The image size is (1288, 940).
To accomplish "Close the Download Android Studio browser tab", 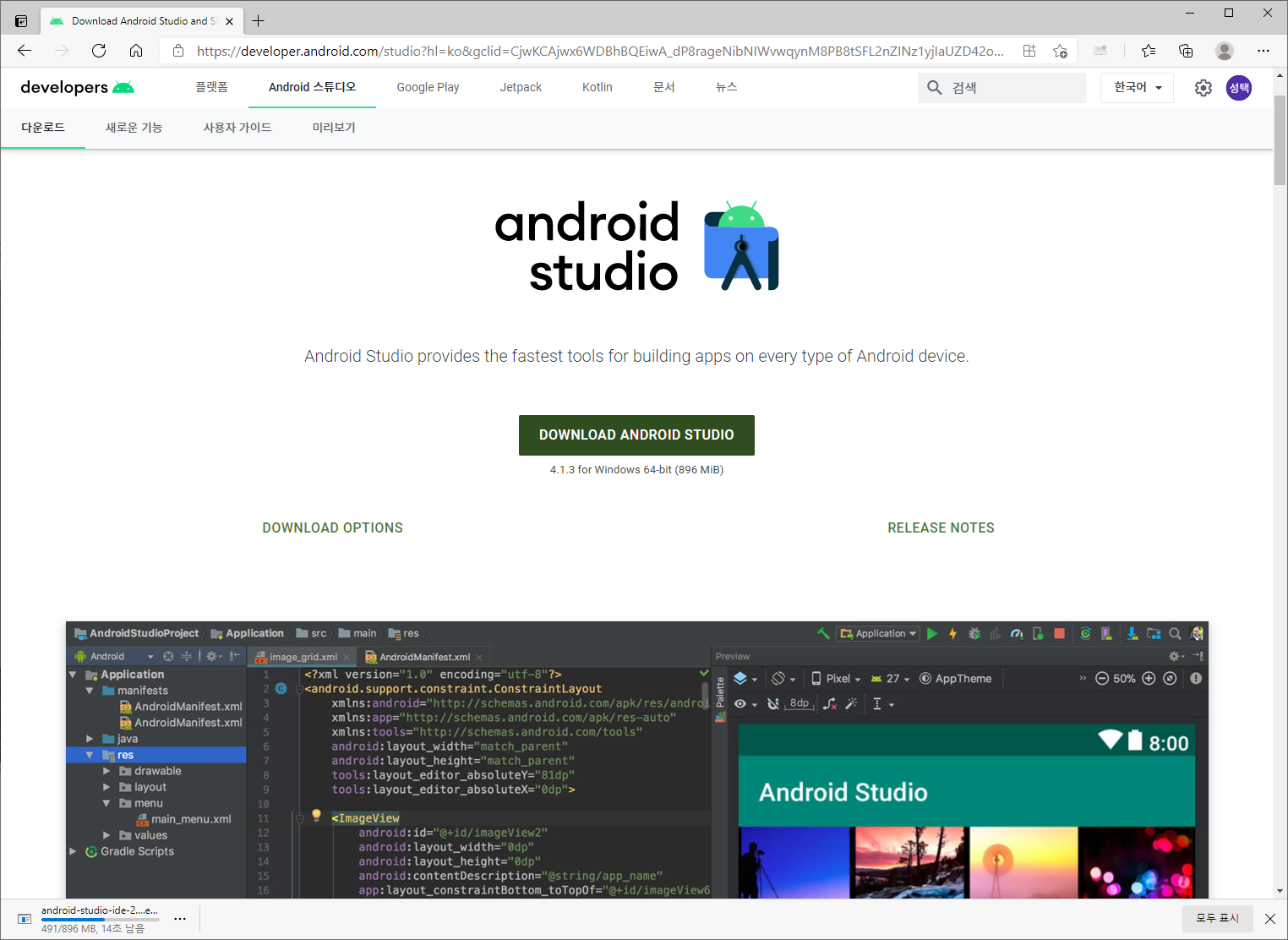I will (229, 21).
